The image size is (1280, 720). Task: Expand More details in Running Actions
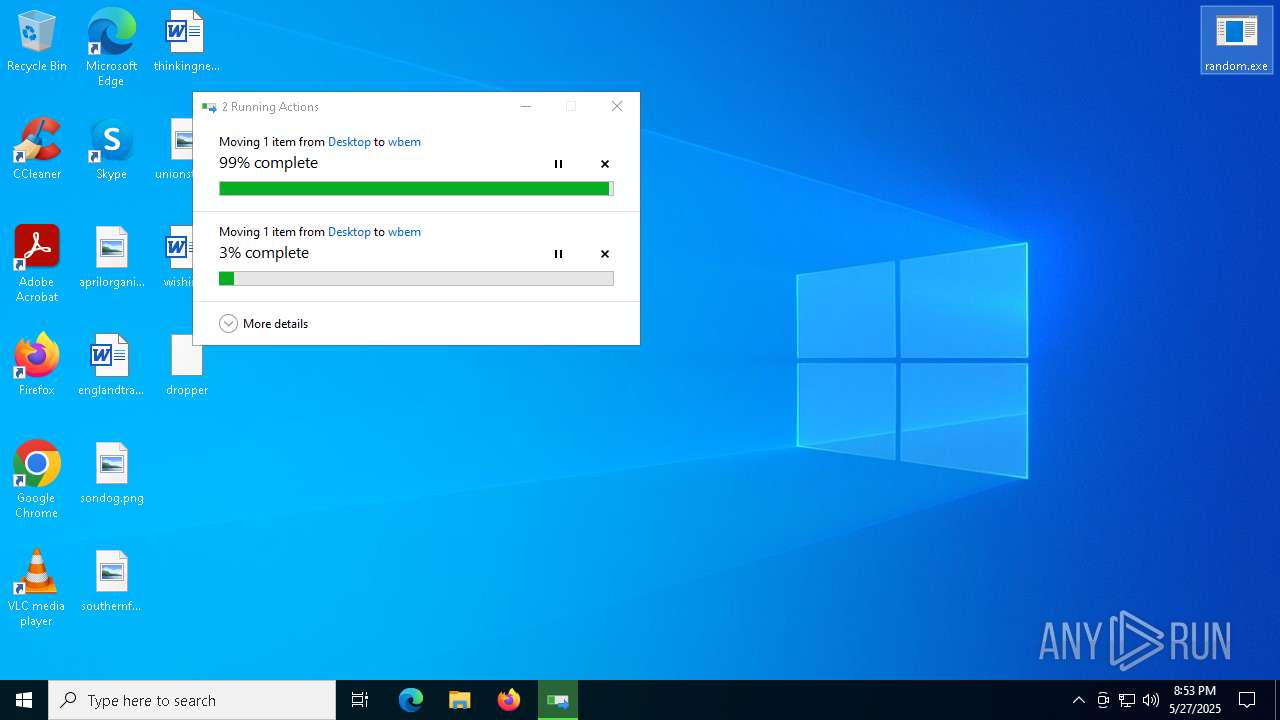pos(264,324)
